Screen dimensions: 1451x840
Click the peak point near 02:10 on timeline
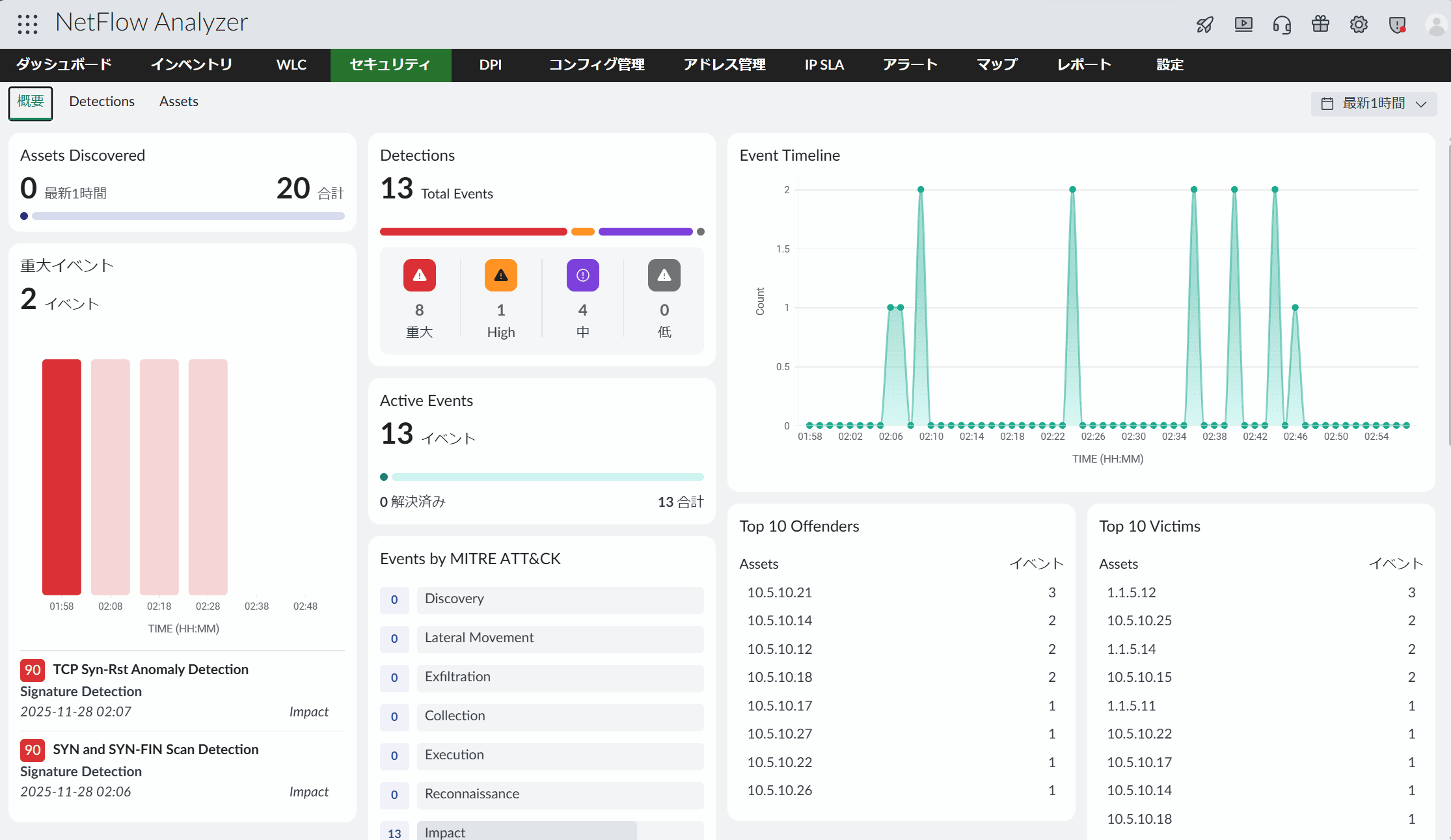[x=921, y=190]
